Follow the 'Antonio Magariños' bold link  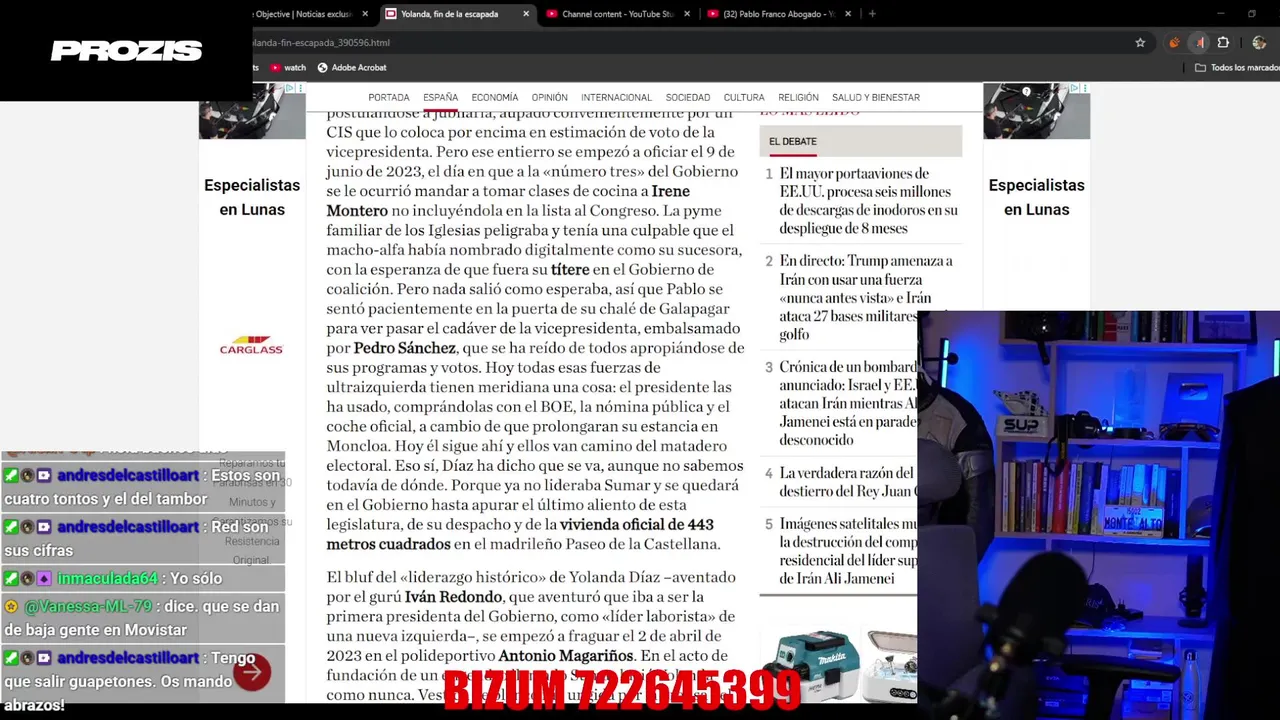[566, 656]
